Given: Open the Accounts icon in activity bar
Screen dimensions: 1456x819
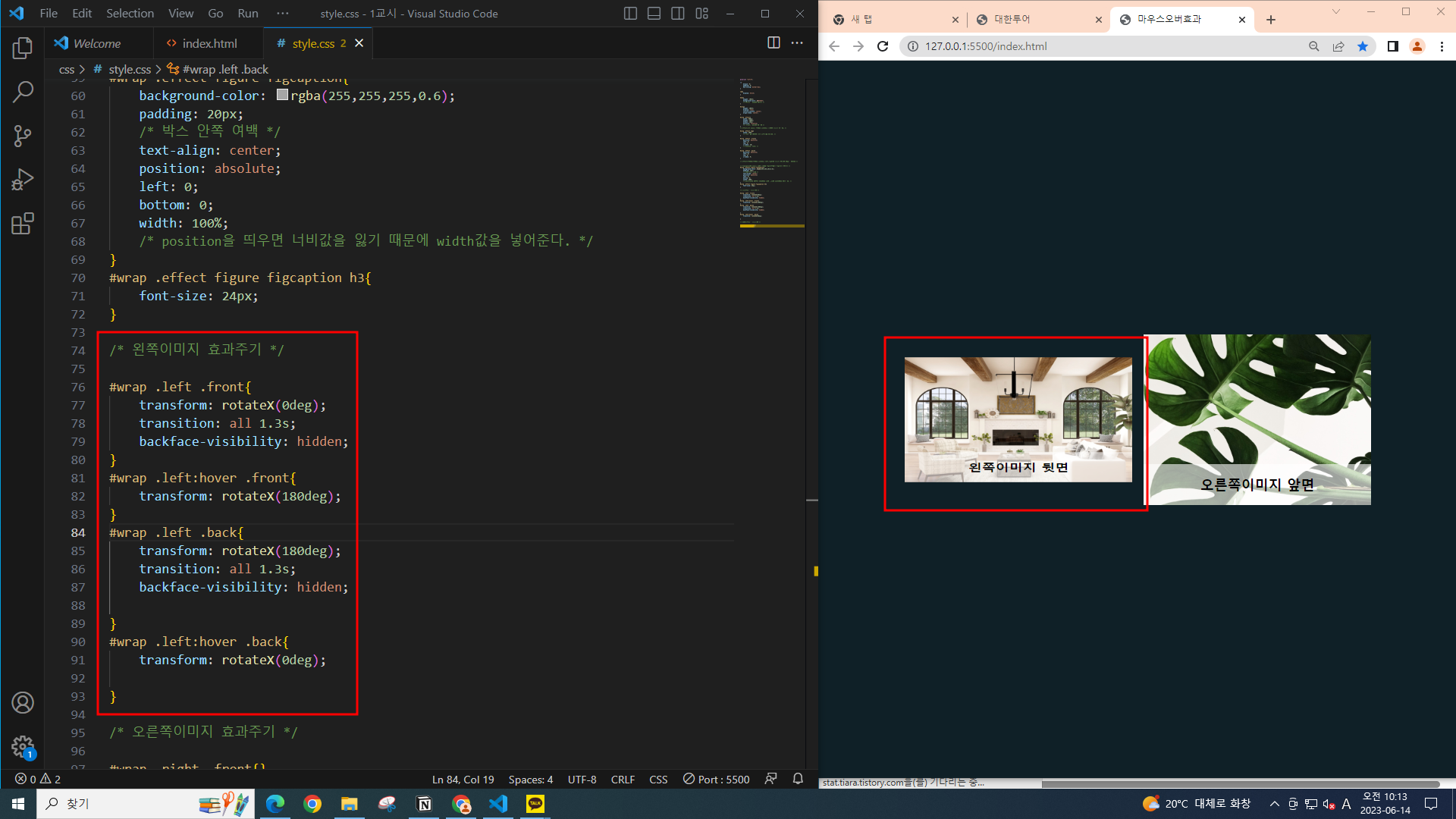Looking at the screenshot, I should click(23, 703).
